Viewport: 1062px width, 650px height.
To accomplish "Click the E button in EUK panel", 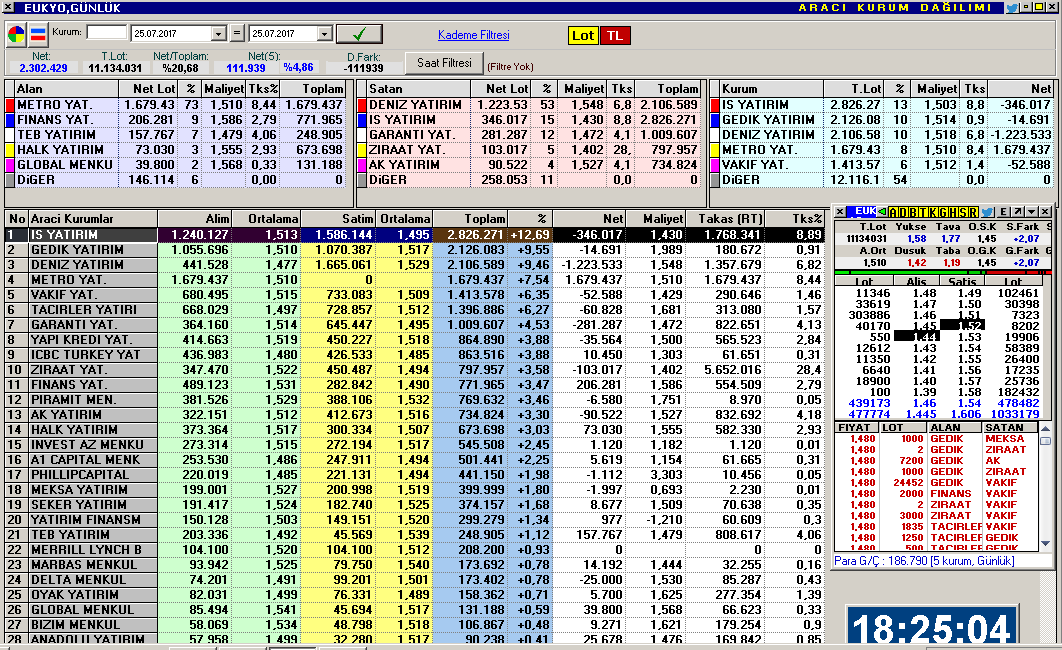I will 1004,212.
